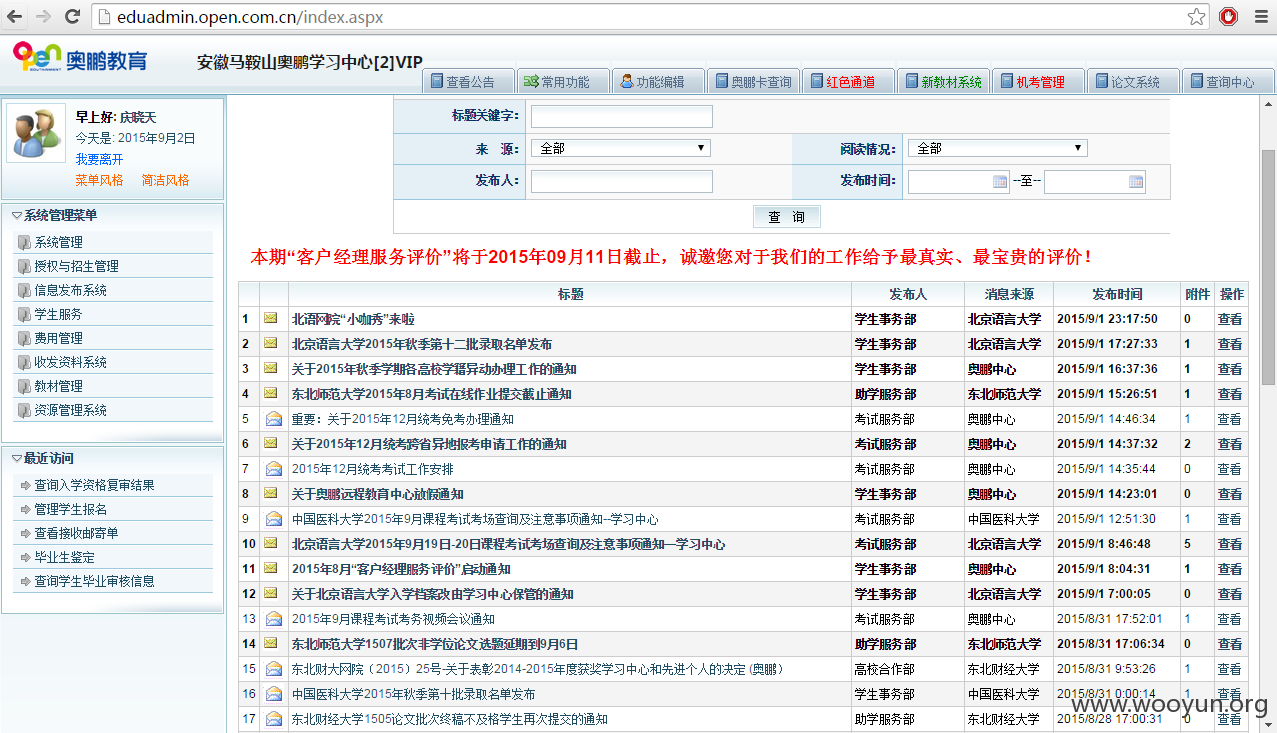Open recent link 查看接收邮寄单
1277x733 pixels.
coord(76,533)
